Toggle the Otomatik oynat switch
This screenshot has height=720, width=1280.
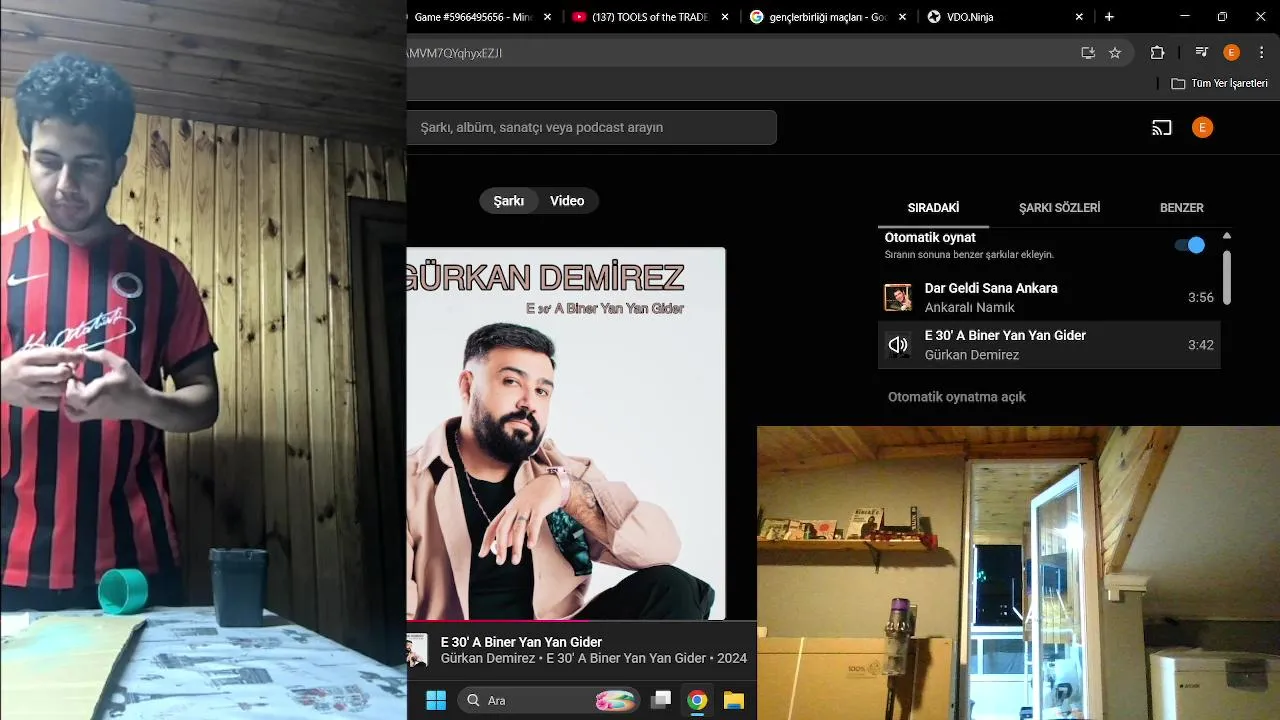[1190, 245]
